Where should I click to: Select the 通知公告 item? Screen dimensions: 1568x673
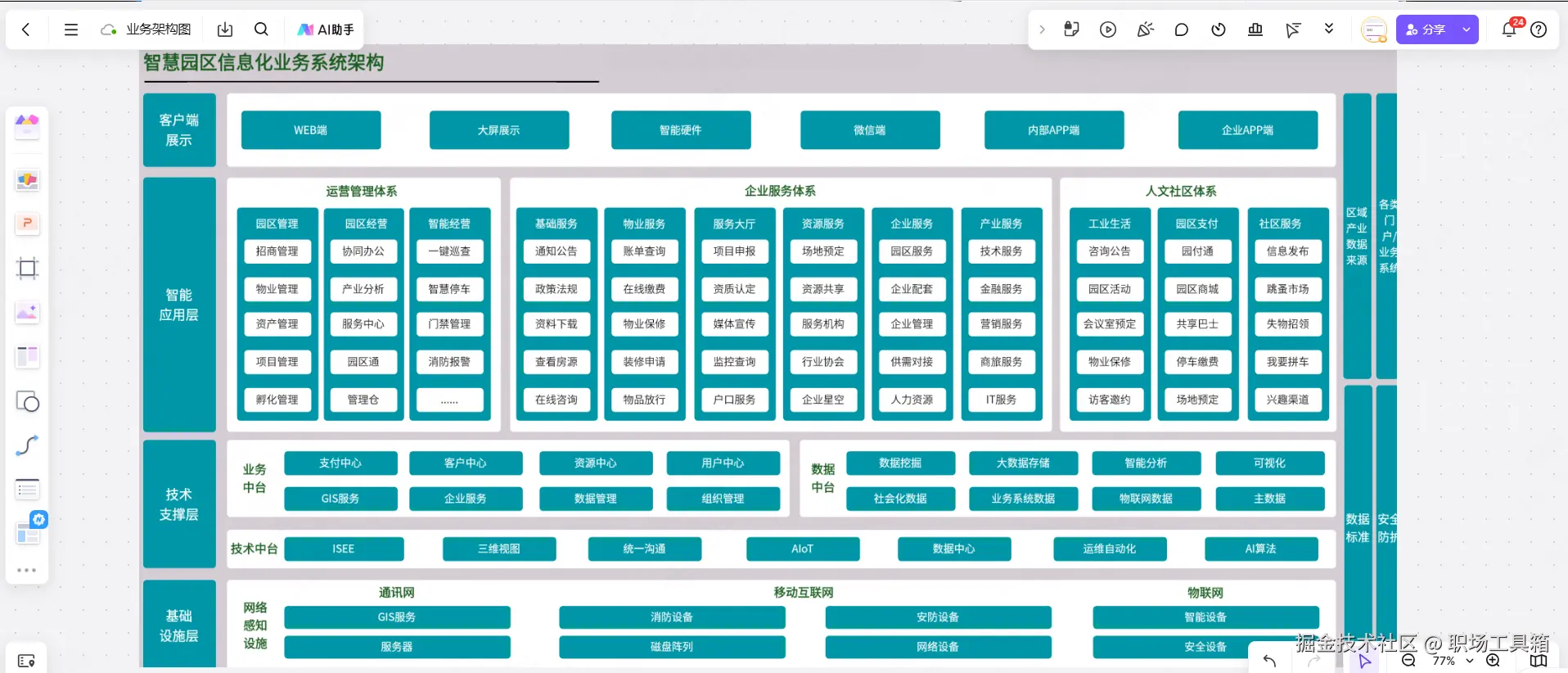click(x=556, y=251)
